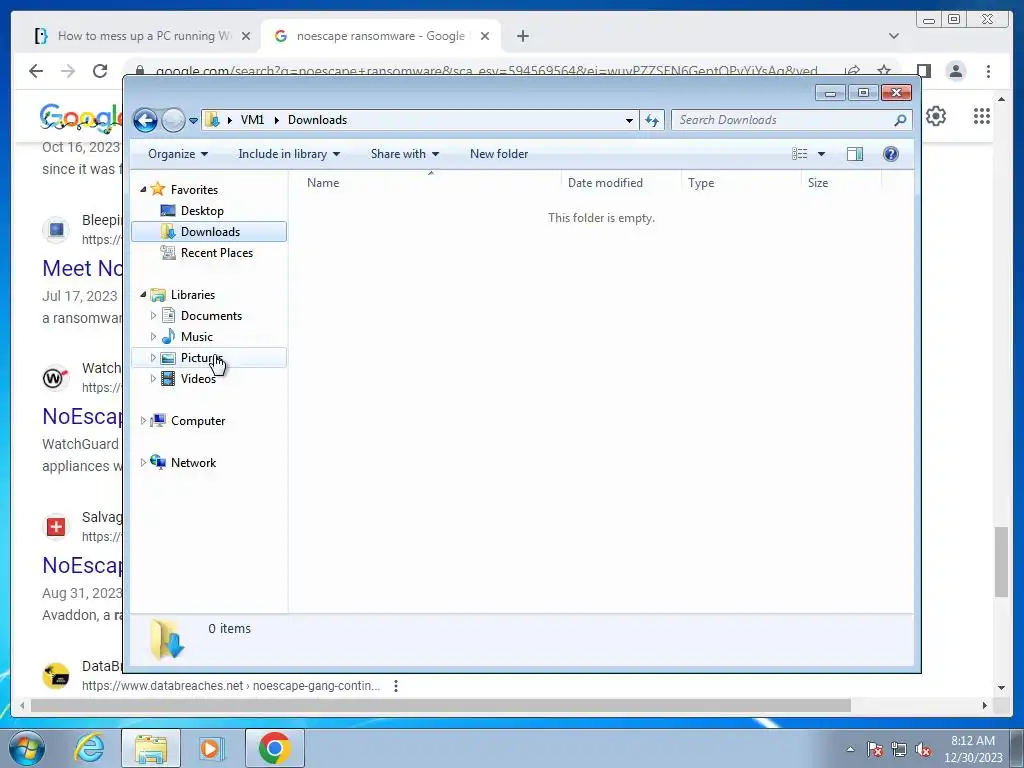
Task: Open Google search settings gear
Action: pyautogui.click(x=936, y=116)
